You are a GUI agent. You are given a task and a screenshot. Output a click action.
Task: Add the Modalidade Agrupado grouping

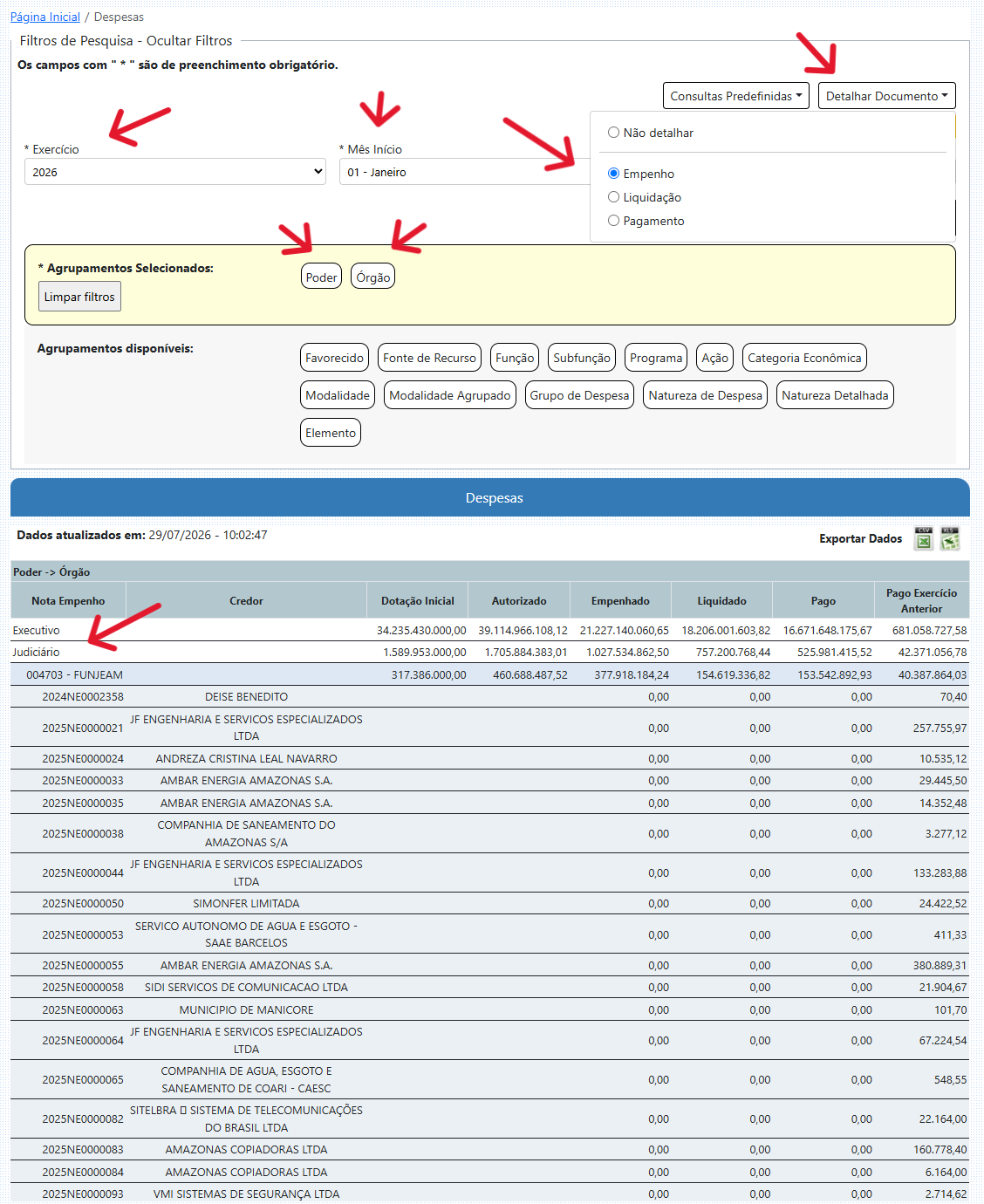coord(450,395)
